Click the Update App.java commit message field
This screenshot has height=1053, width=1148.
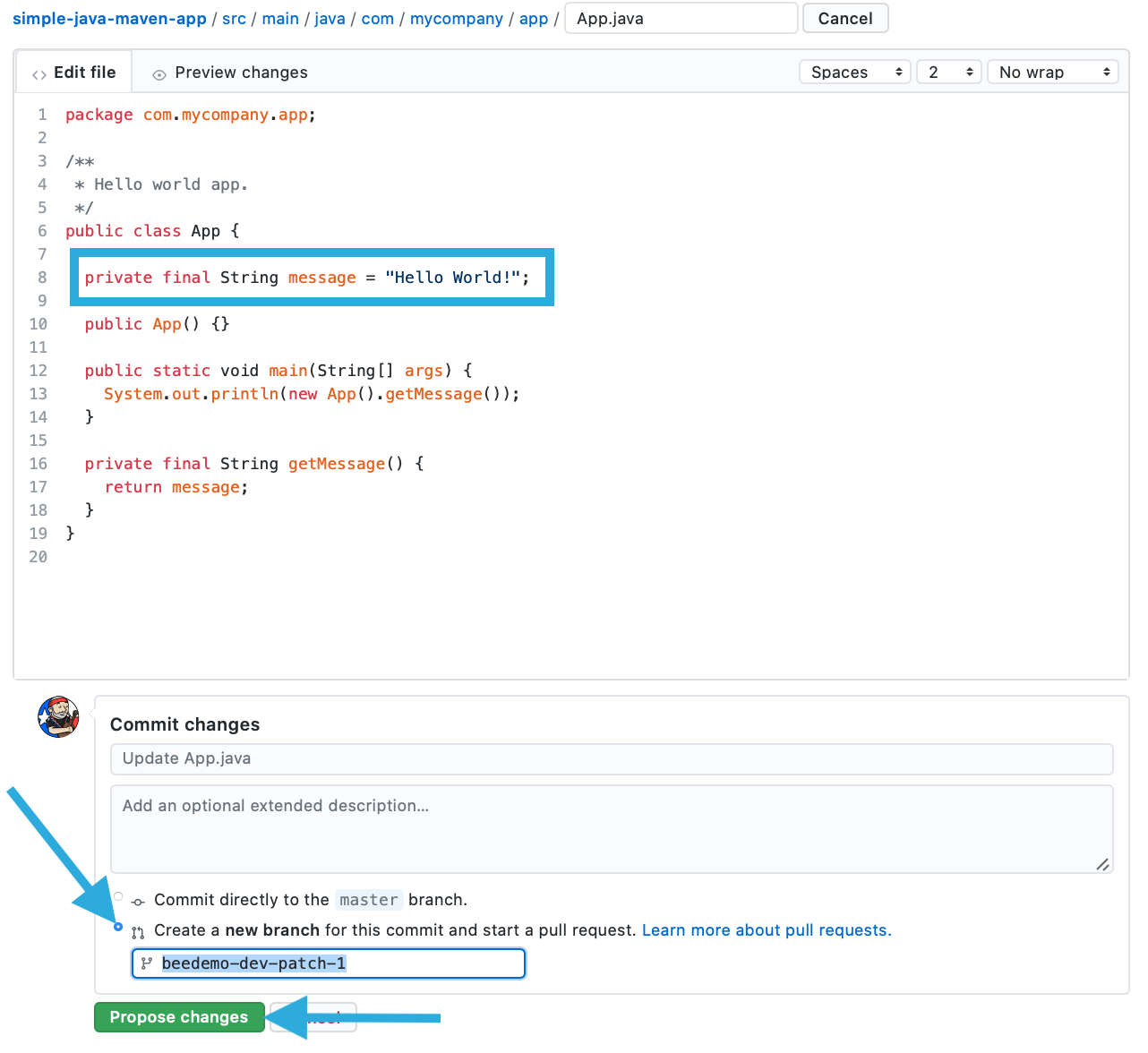(611, 758)
